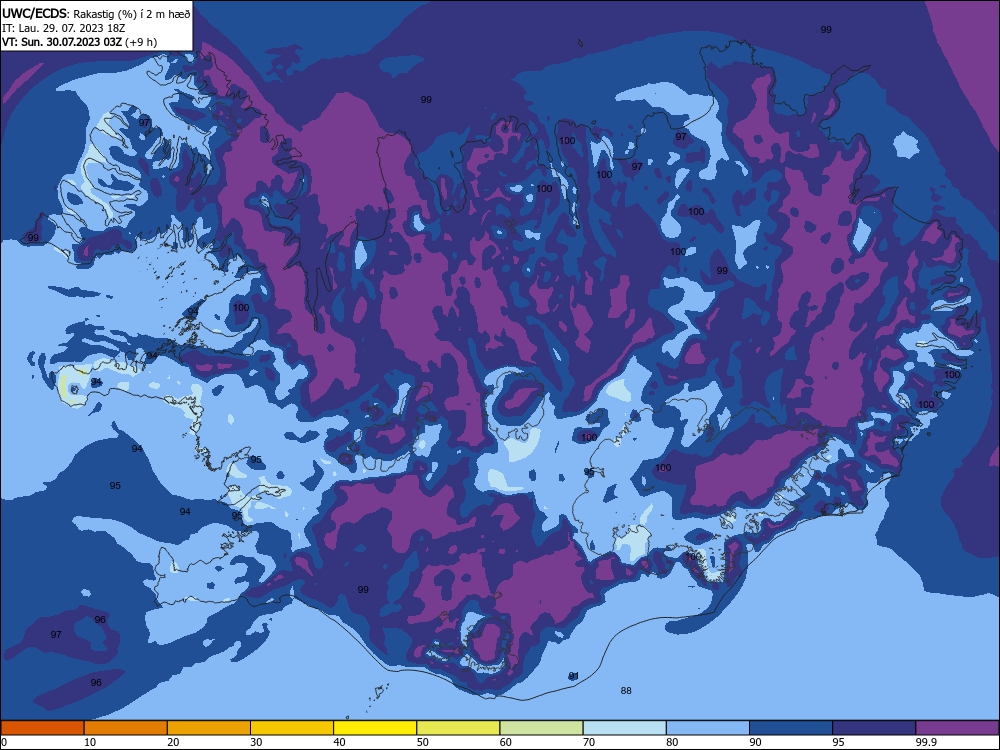Click the legend tick label '0'
This screenshot has height=750, width=1000.
[4, 742]
